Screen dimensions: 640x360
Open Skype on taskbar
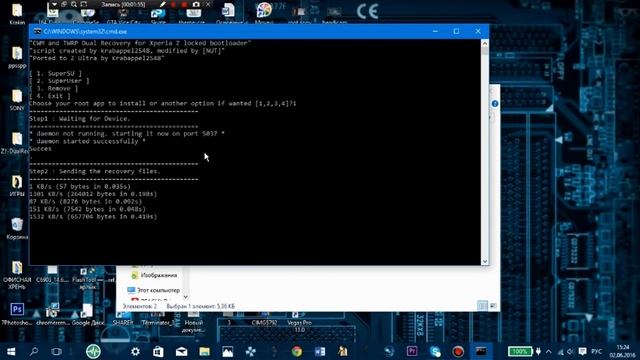pos(435,351)
